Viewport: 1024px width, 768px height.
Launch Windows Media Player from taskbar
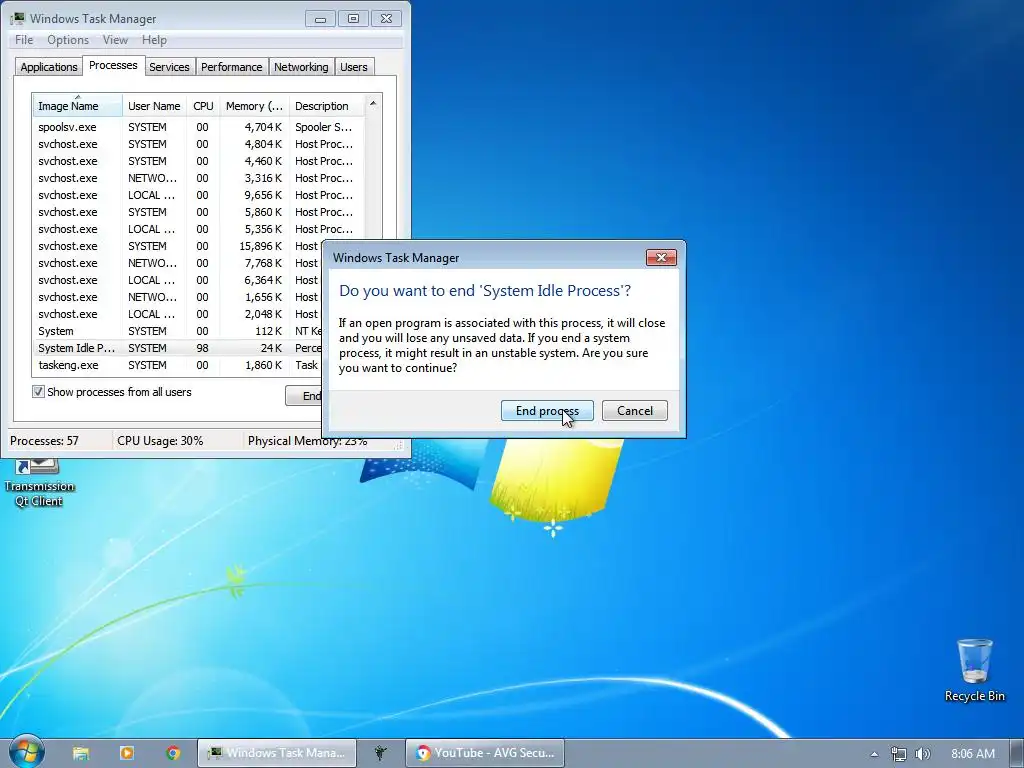click(127, 753)
